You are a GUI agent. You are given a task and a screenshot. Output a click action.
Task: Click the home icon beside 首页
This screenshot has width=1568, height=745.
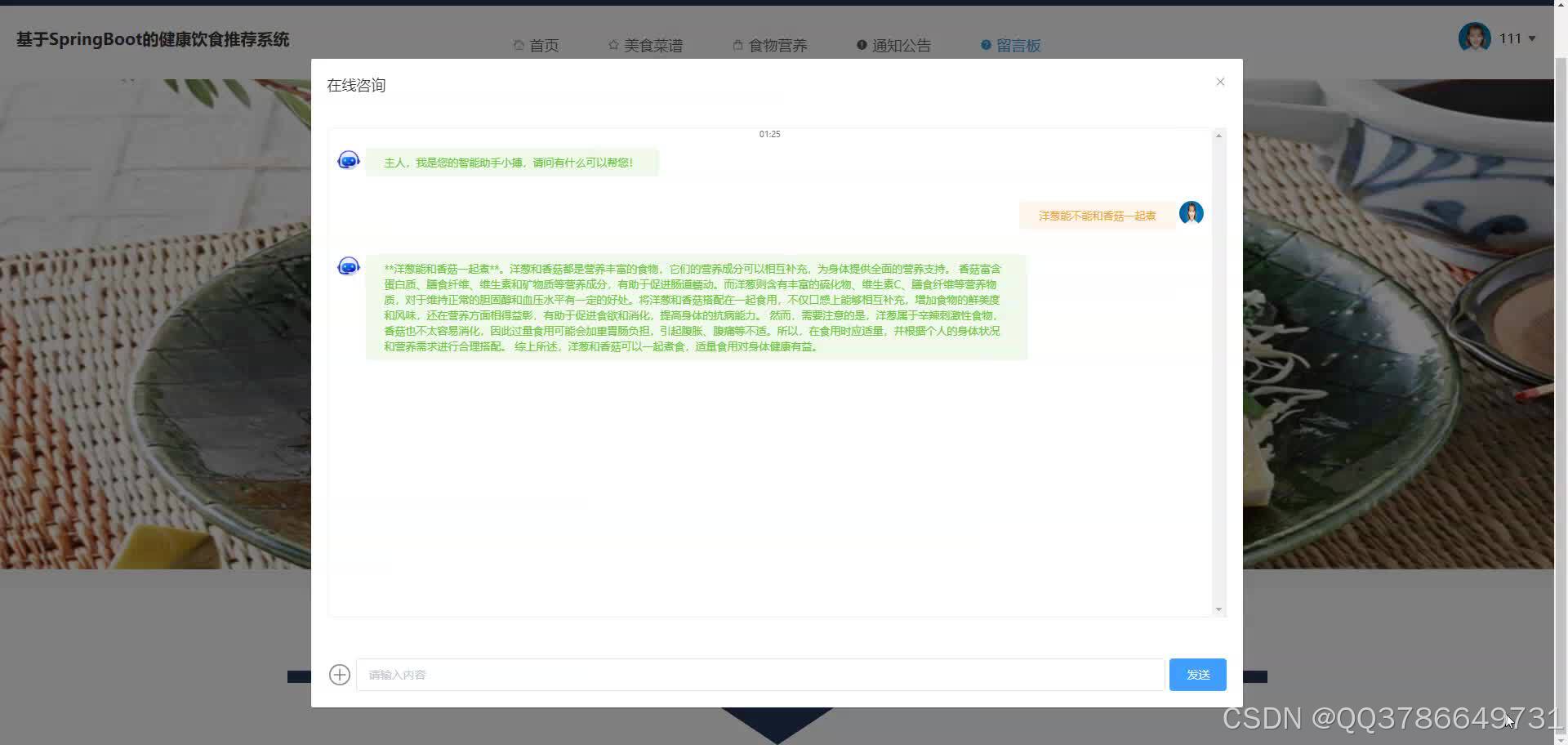(x=519, y=45)
